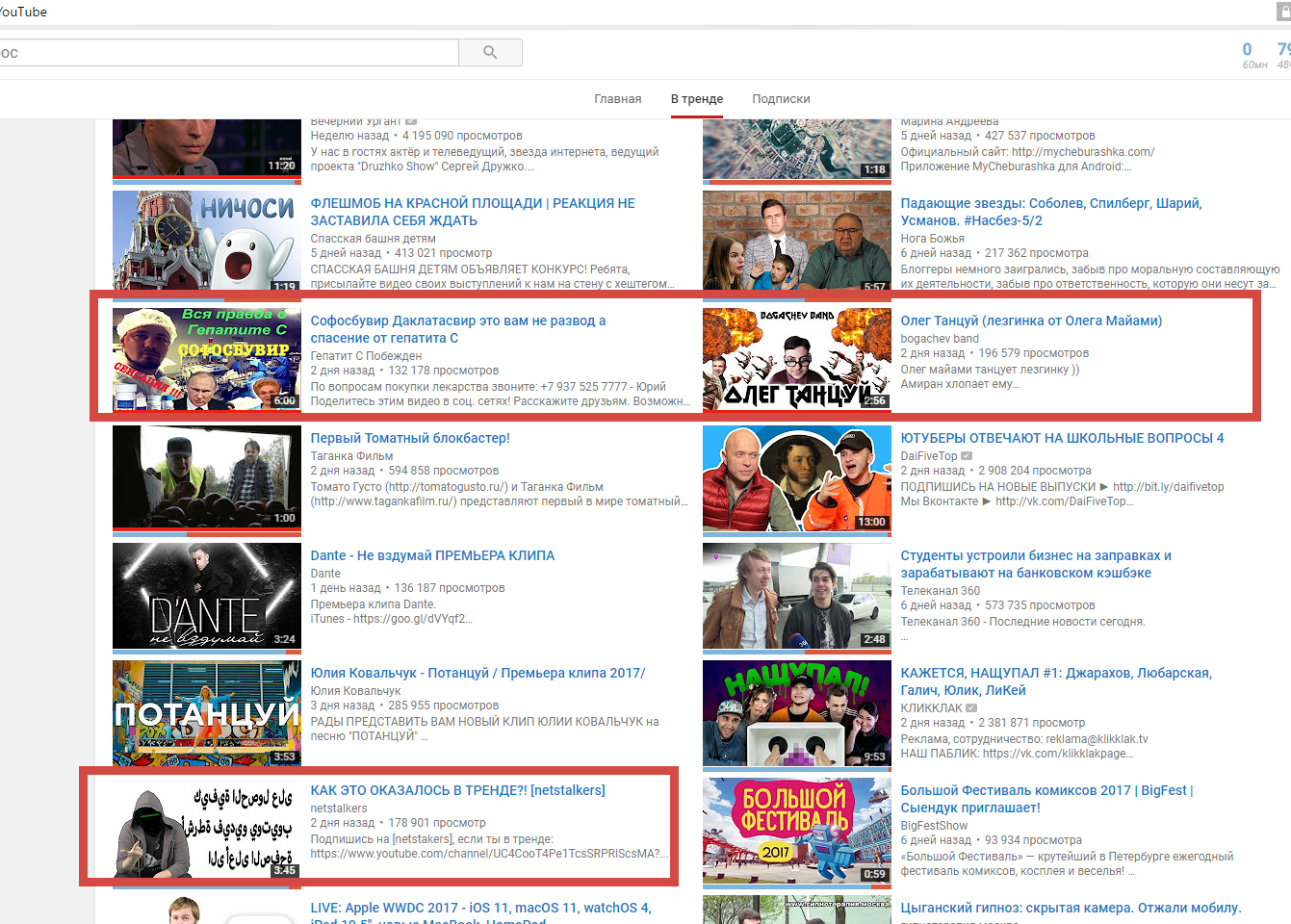Click the text 573 735 просмотров
The image size is (1291, 924).
1040,605
